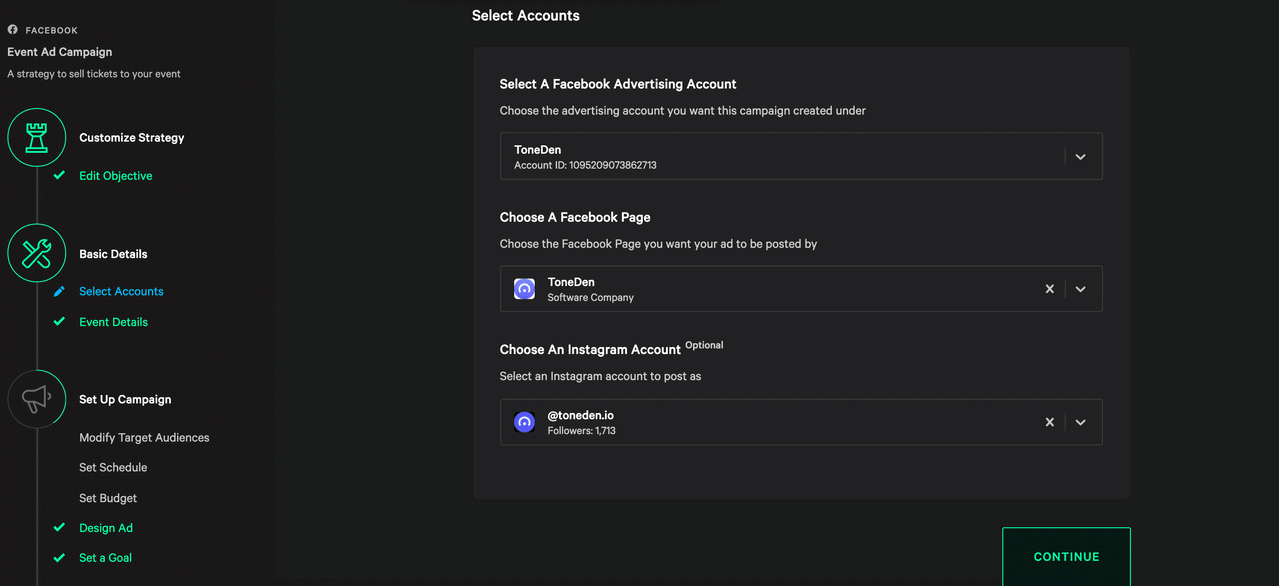Remove the selected @toneden.io Instagram account
This screenshot has height=586, width=1279.
point(1049,422)
